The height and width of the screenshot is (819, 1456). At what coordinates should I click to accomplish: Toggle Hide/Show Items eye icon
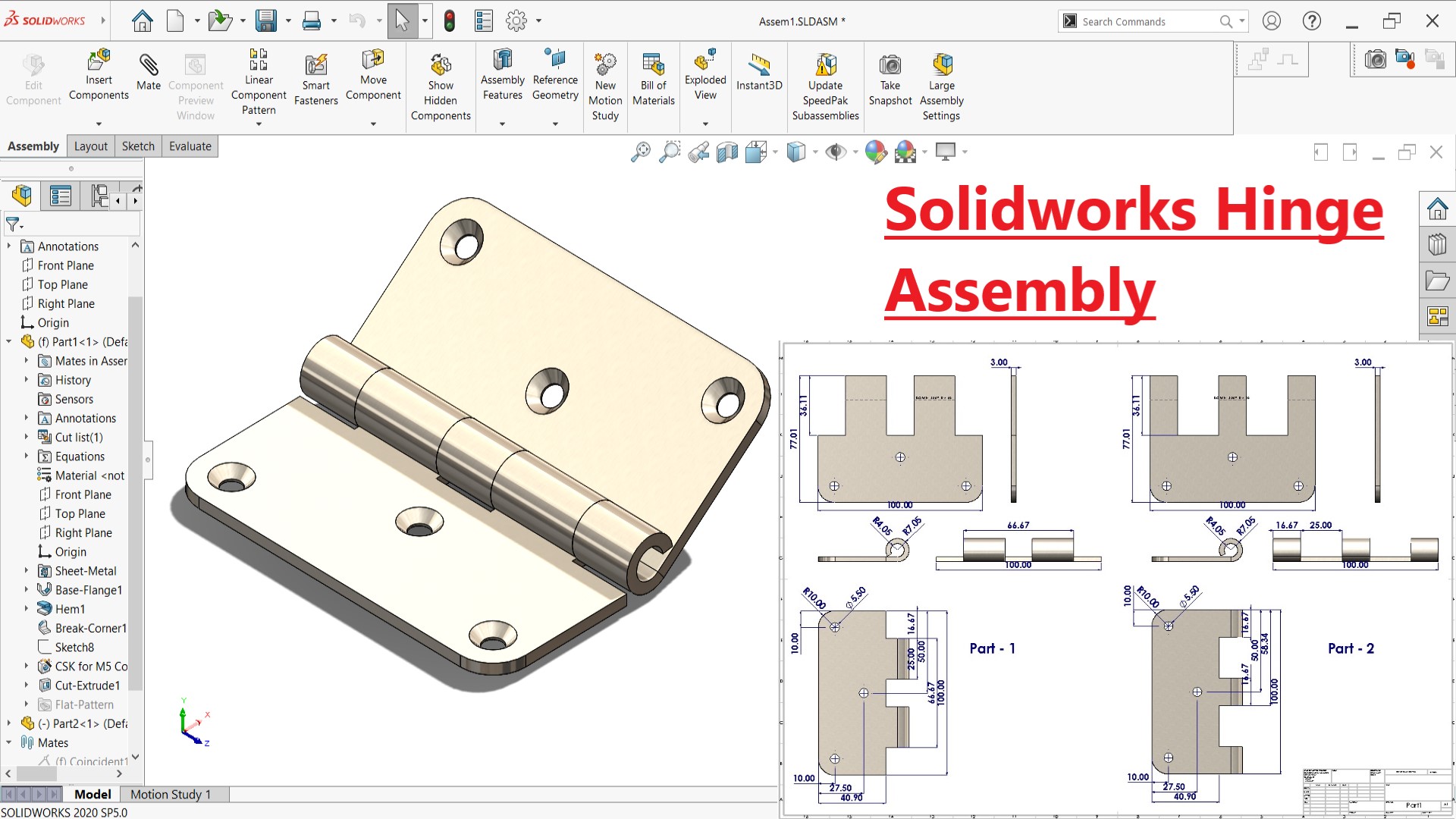(x=836, y=152)
